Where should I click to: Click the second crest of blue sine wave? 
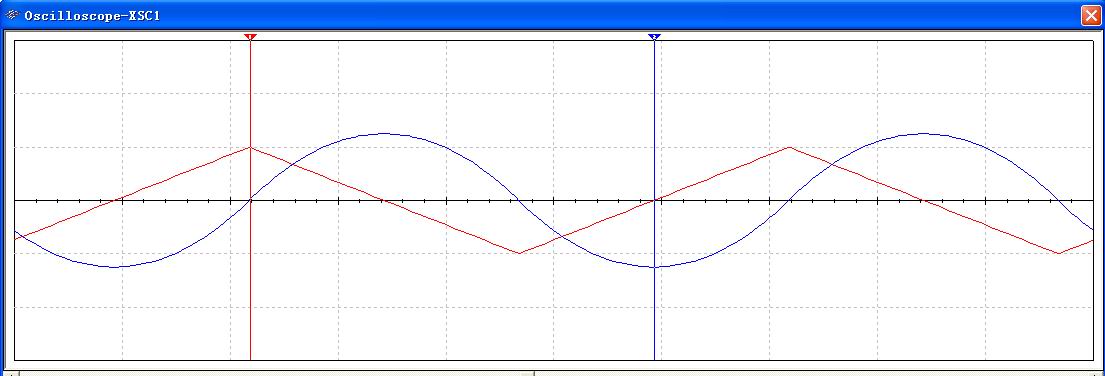coord(922,133)
